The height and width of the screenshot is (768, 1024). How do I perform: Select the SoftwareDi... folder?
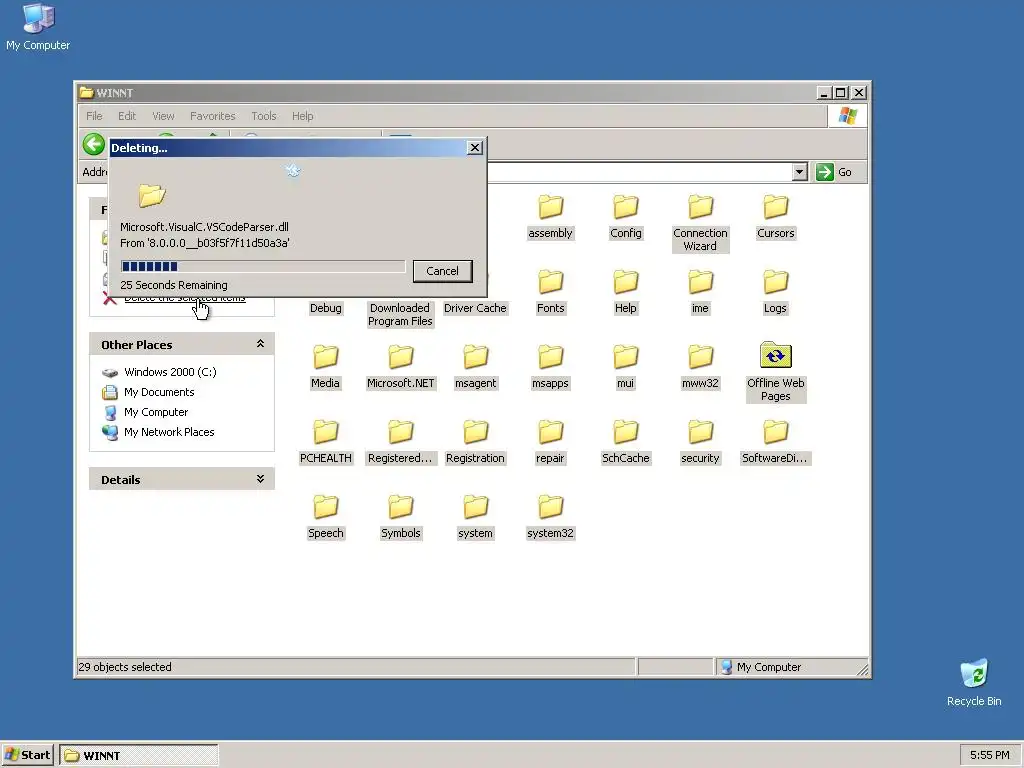tap(775, 442)
